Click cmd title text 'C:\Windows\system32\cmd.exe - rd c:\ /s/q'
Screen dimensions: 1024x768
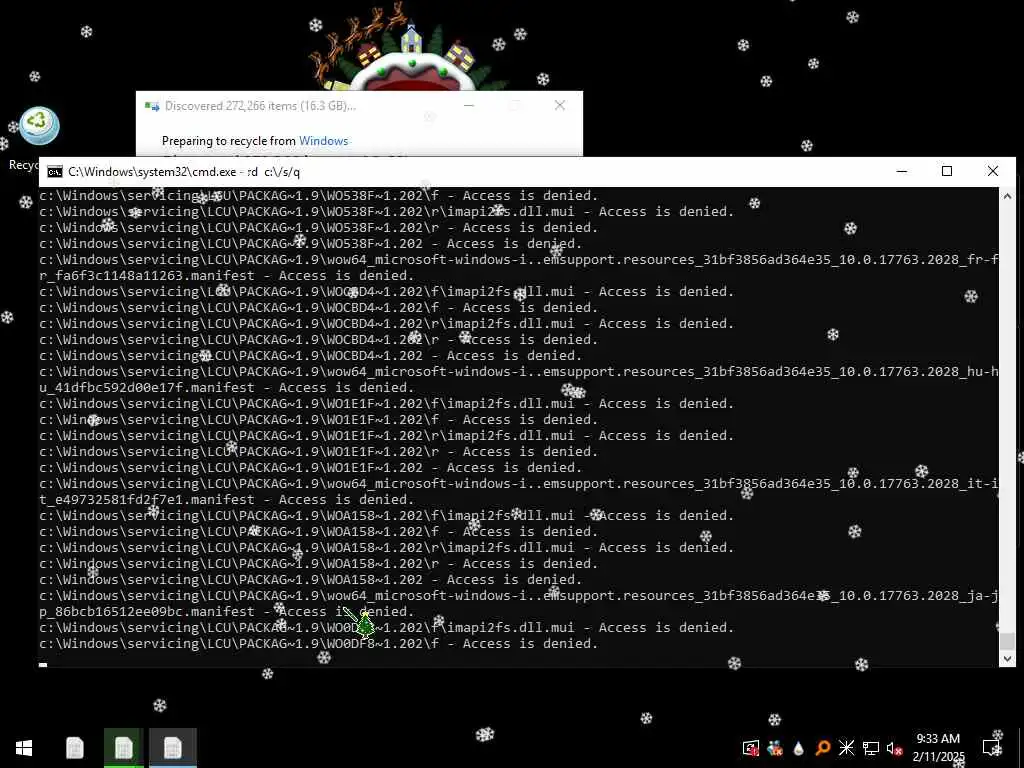pos(184,172)
